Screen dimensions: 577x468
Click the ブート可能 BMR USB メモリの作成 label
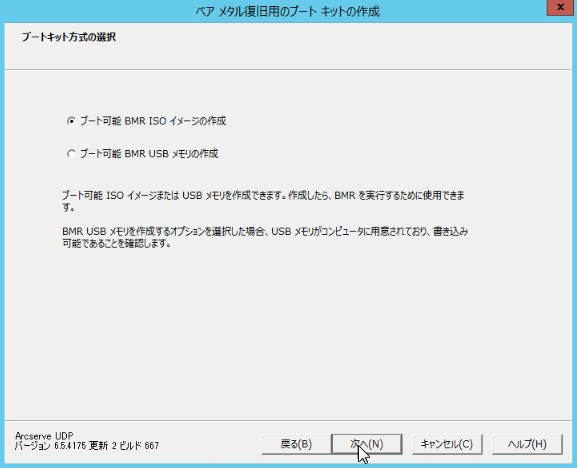tap(149, 153)
